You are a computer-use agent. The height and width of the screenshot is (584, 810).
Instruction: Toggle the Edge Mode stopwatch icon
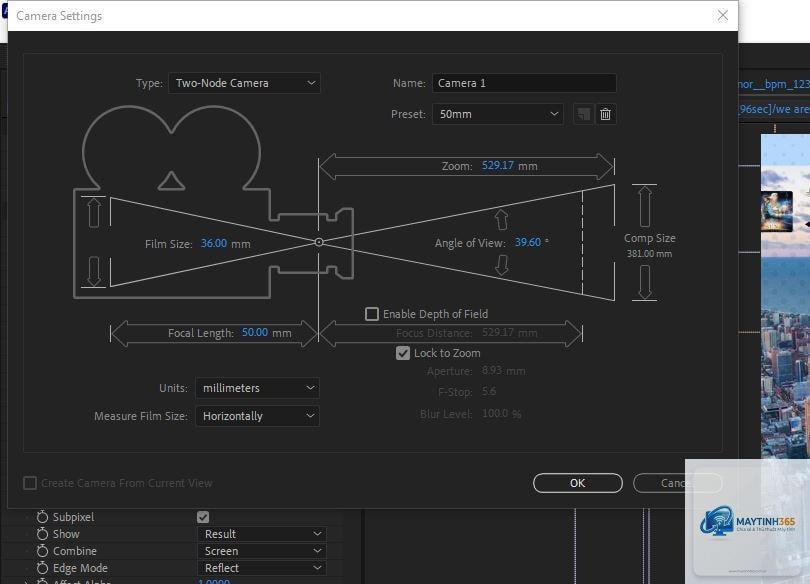click(42, 568)
